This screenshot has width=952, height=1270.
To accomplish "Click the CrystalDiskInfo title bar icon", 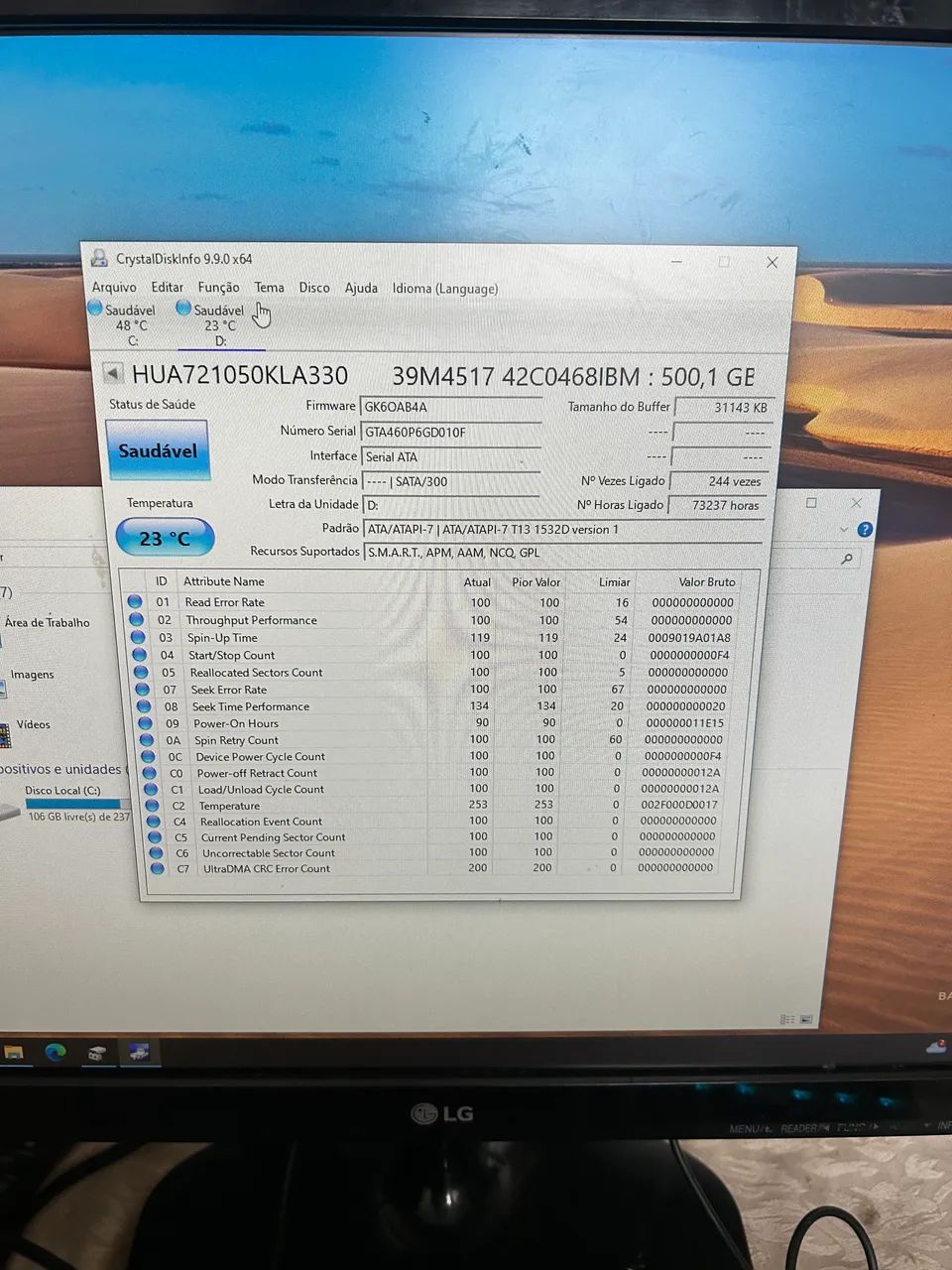I will 99,259.
